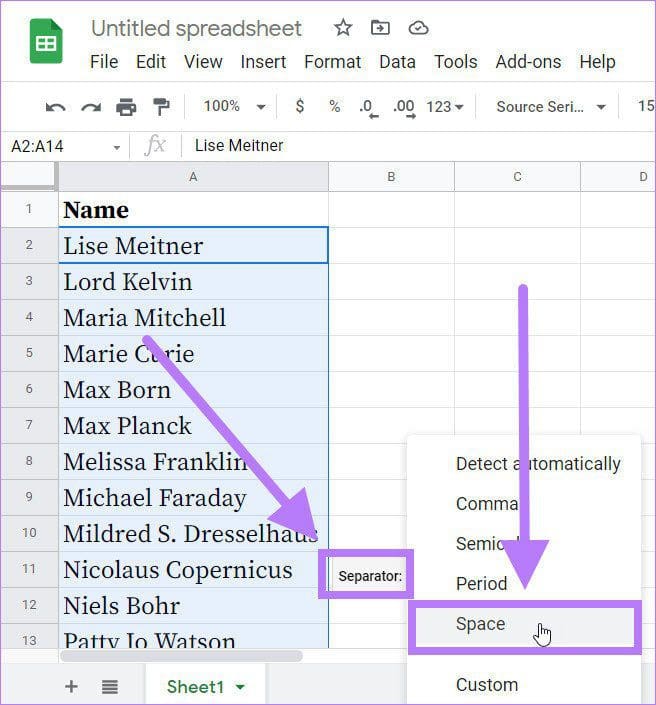Choose Detect automatically separator
The width and height of the screenshot is (656, 705).
tap(524, 464)
